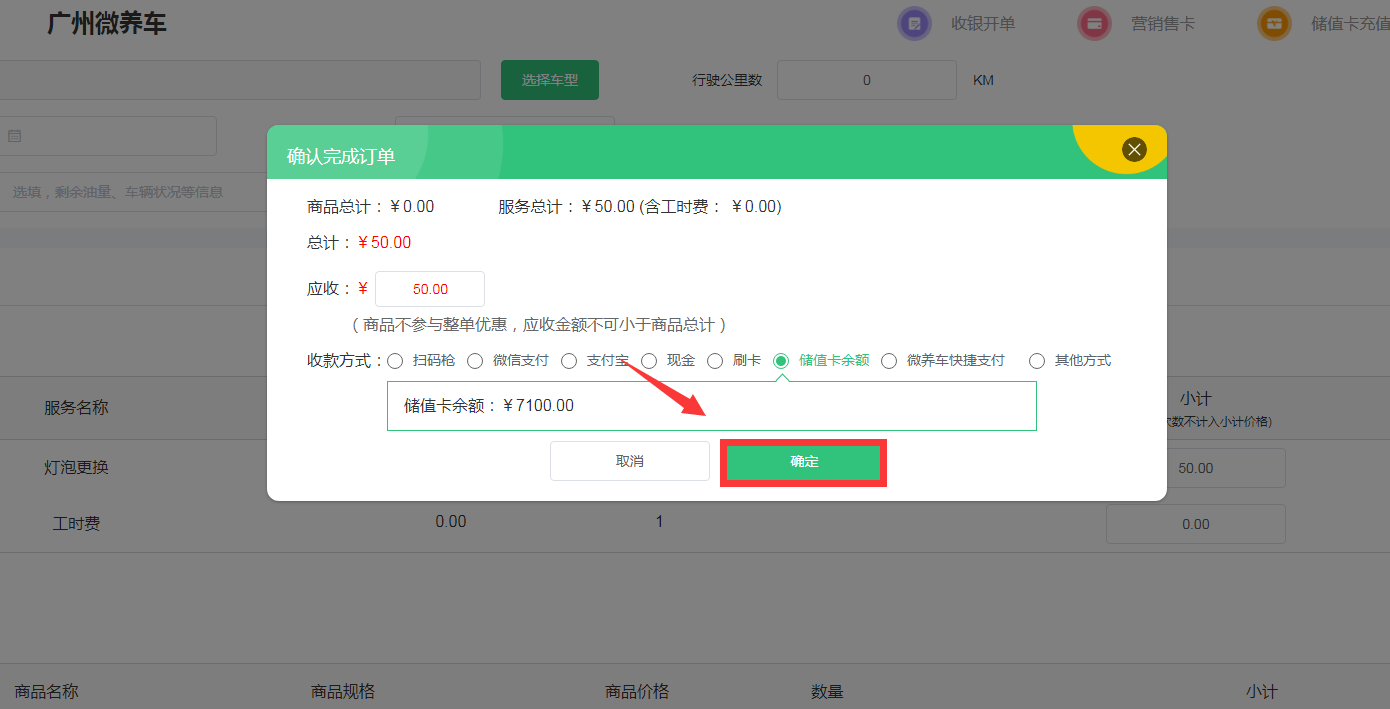
Task: Click the 应收 amount input field
Action: pos(430,289)
